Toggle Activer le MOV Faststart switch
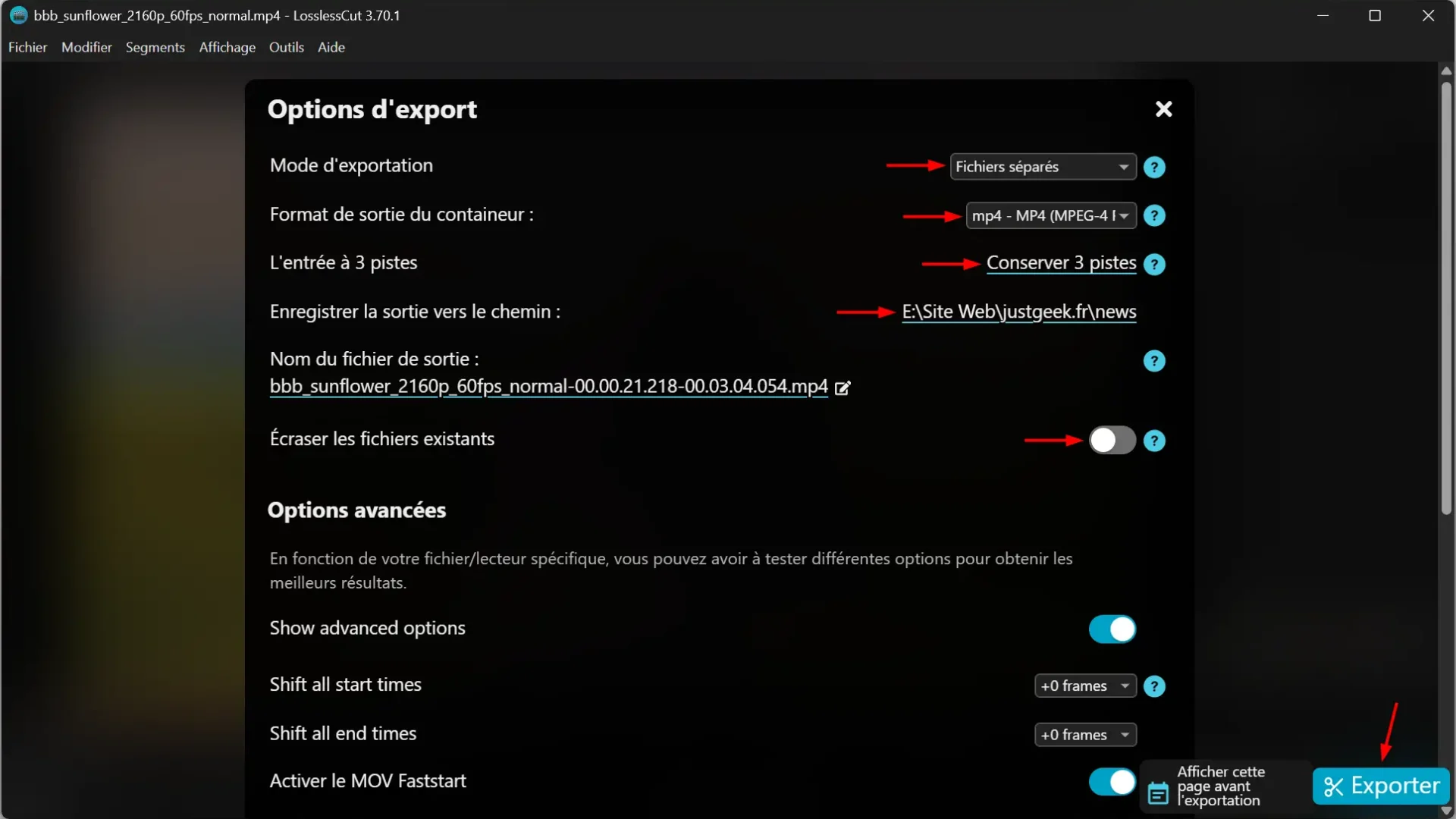Screen dimensions: 1456x819 (x=1112, y=782)
